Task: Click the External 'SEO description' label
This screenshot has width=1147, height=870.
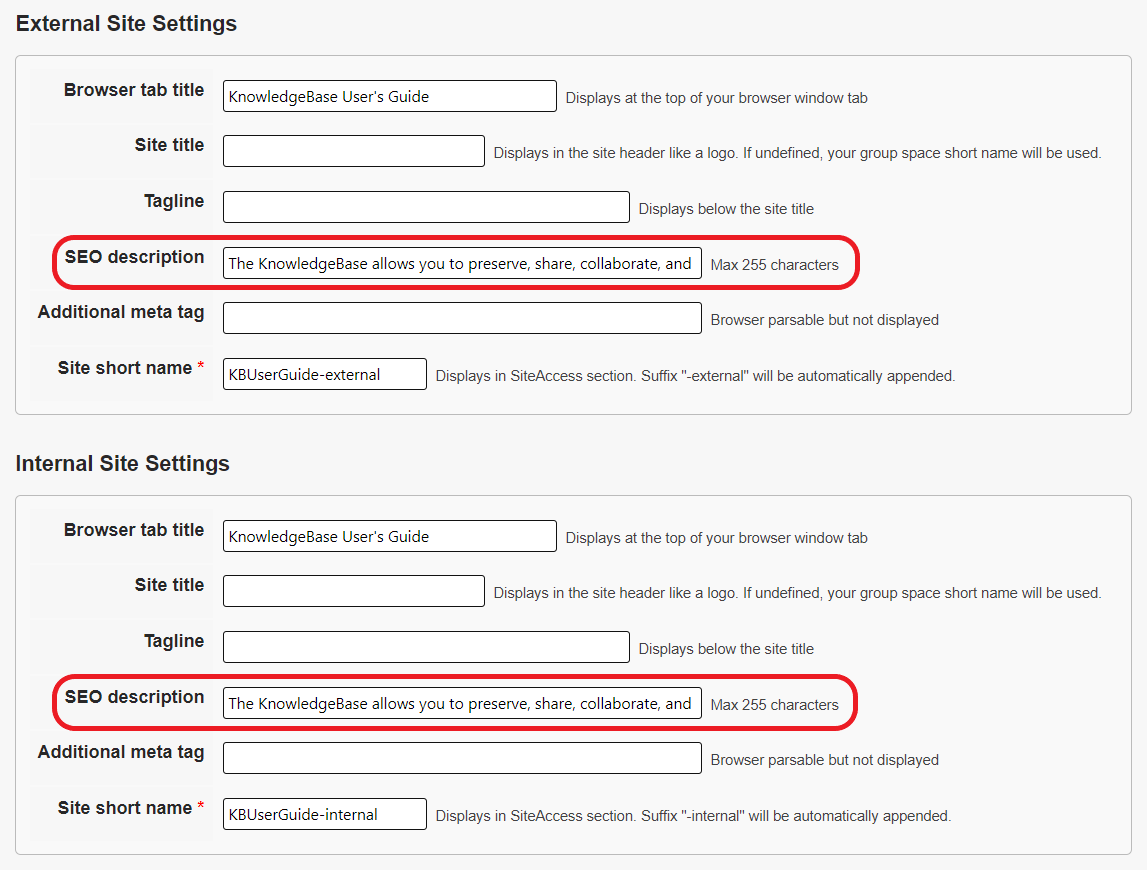Action: [135, 257]
